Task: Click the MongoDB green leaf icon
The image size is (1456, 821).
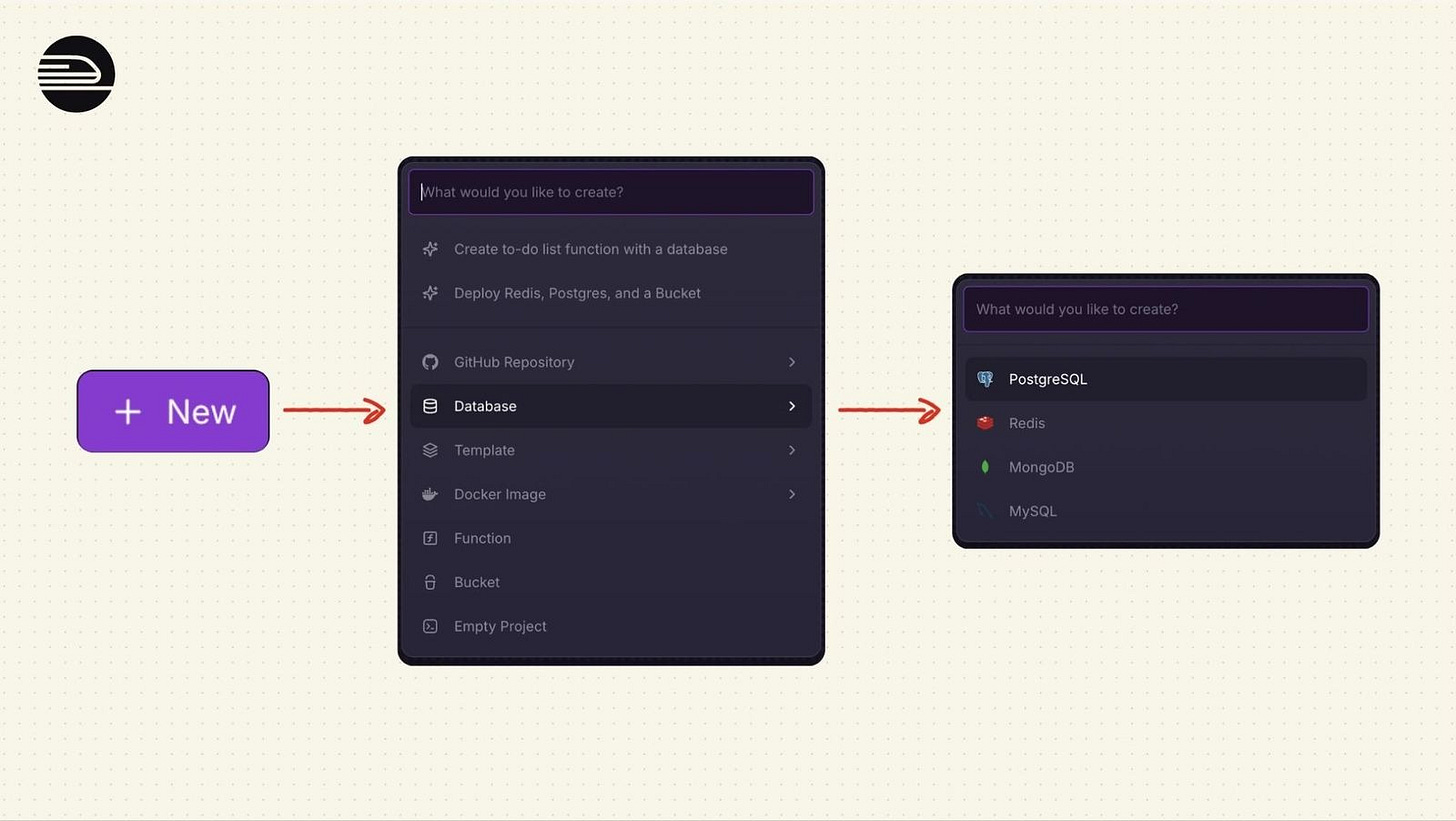Action: pos(985,467)
